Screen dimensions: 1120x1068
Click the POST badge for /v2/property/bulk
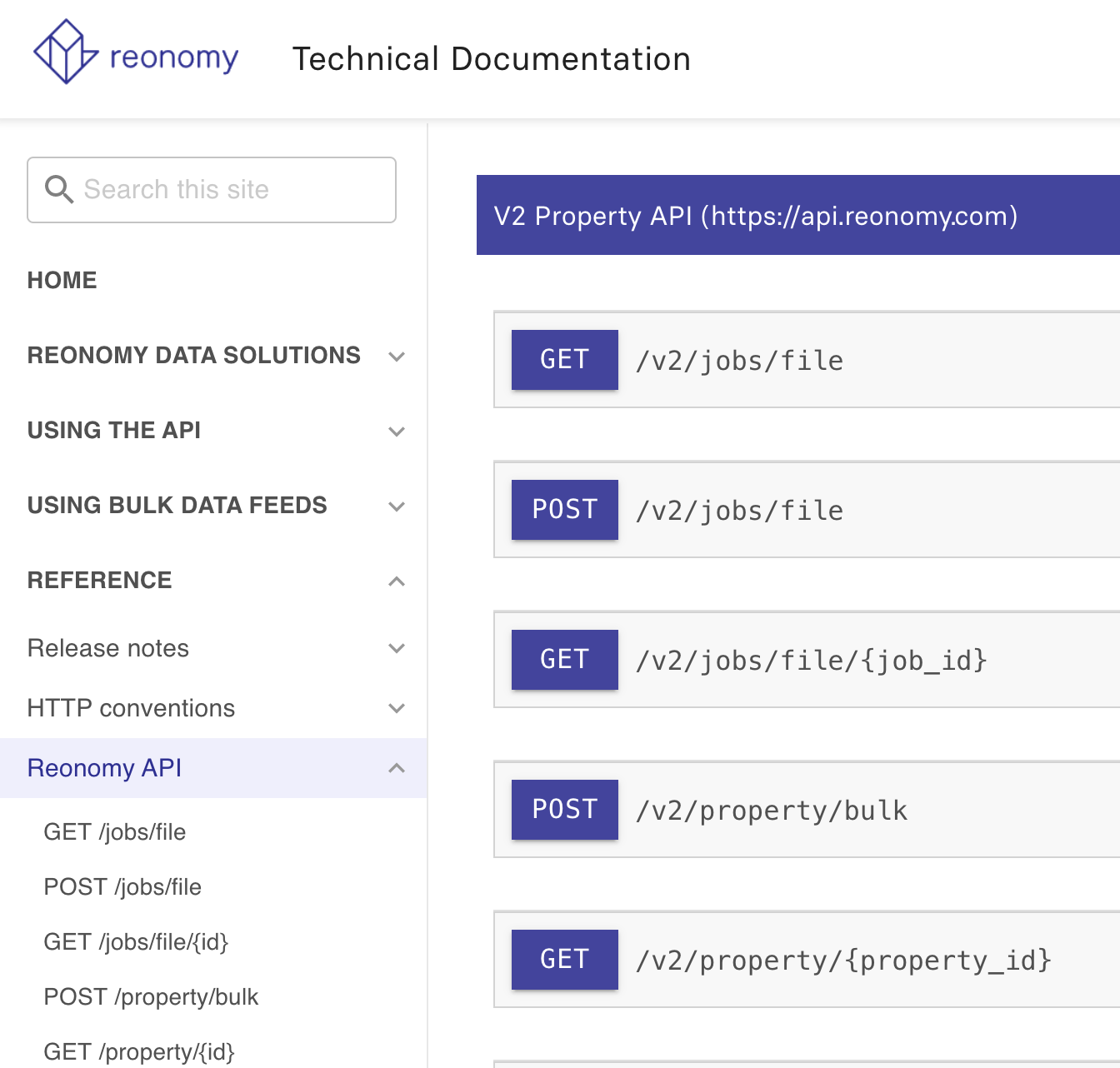[x=564, y=809]
